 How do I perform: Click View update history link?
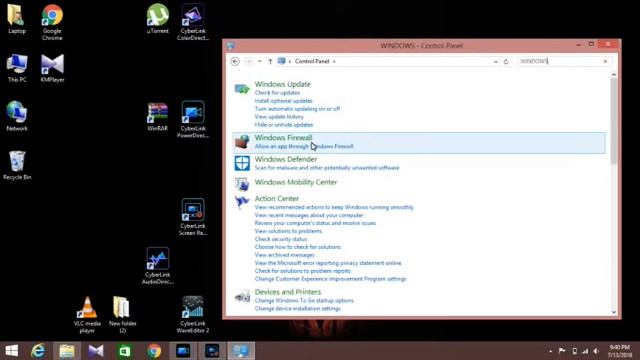279,117
